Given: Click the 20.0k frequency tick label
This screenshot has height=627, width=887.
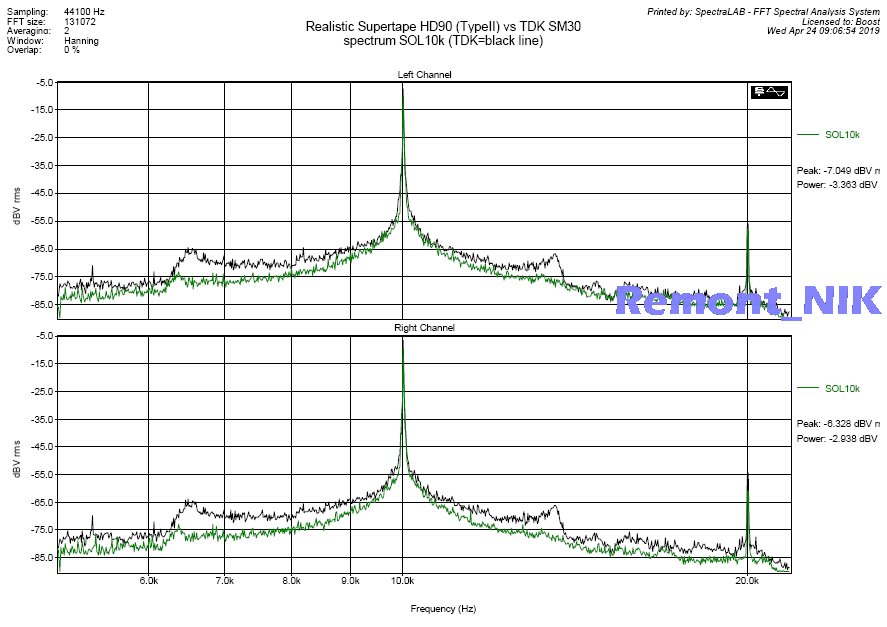Looking at the screenshot, I should [747, 581].
